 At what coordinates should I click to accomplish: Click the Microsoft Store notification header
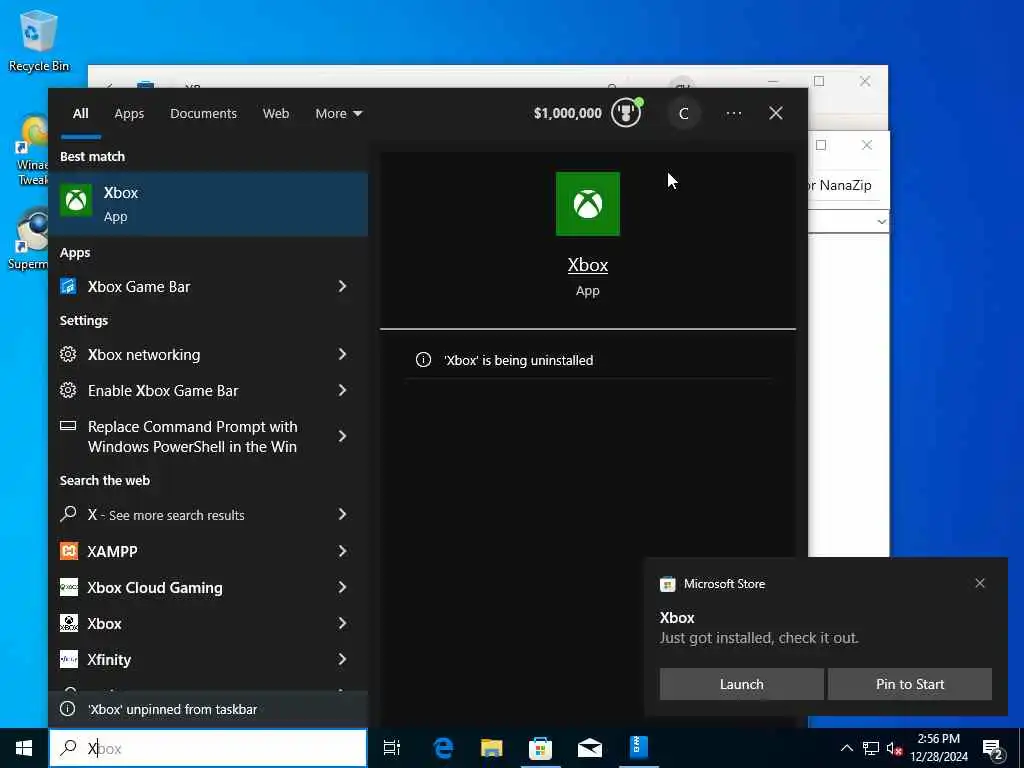coord(724,584)
